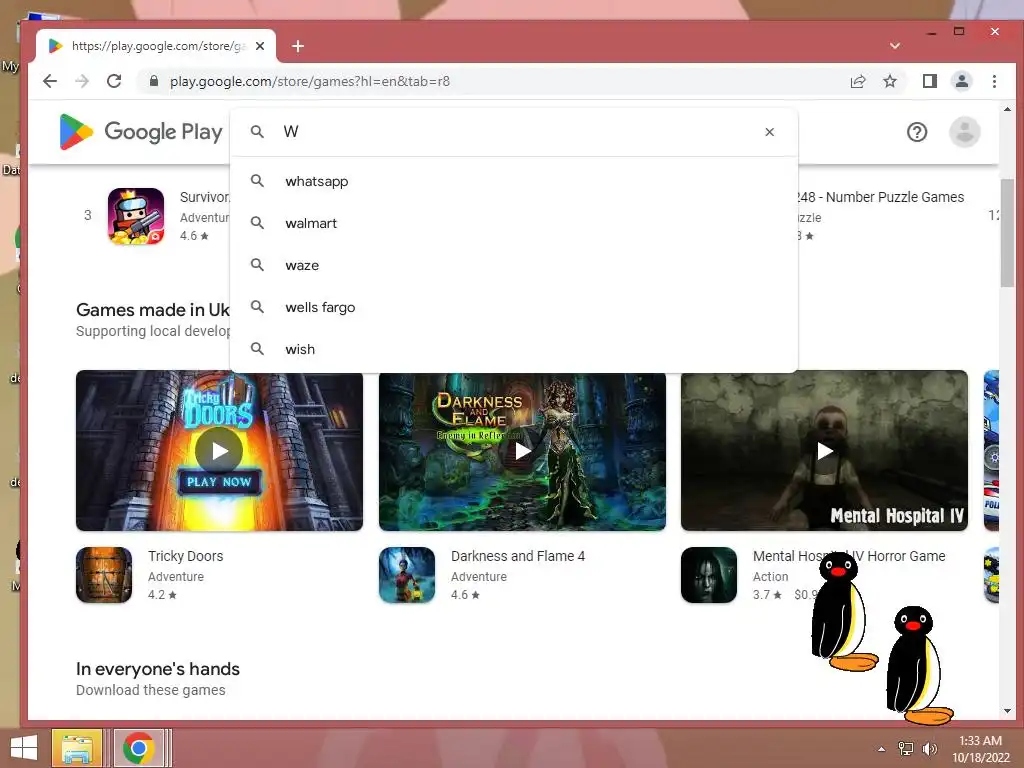This screenshot has width=1024, height=768.
Task: Close the Google Play tab
Action: (x=260, y=46)
